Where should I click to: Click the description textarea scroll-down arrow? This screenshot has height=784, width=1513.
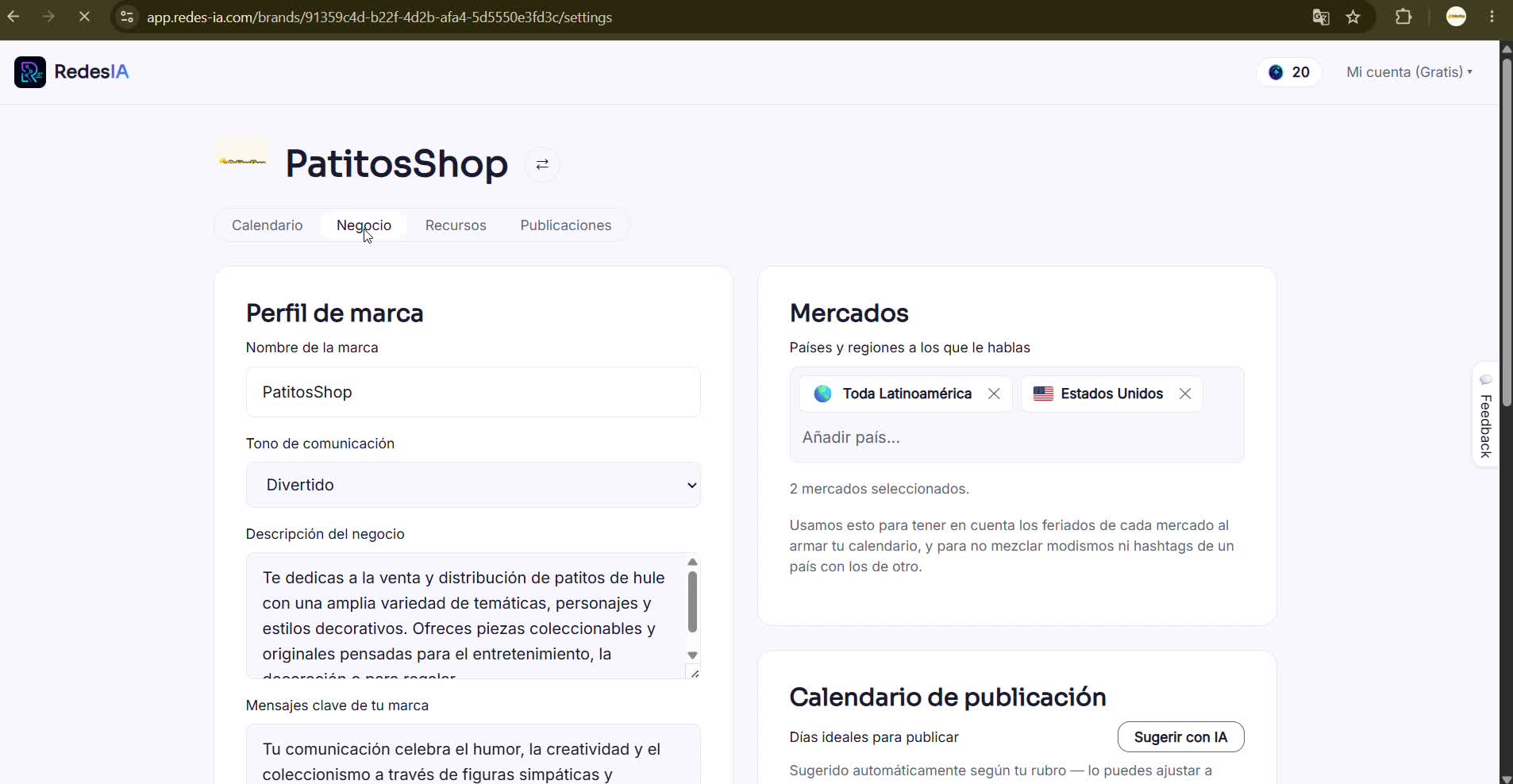pos(692,655)
